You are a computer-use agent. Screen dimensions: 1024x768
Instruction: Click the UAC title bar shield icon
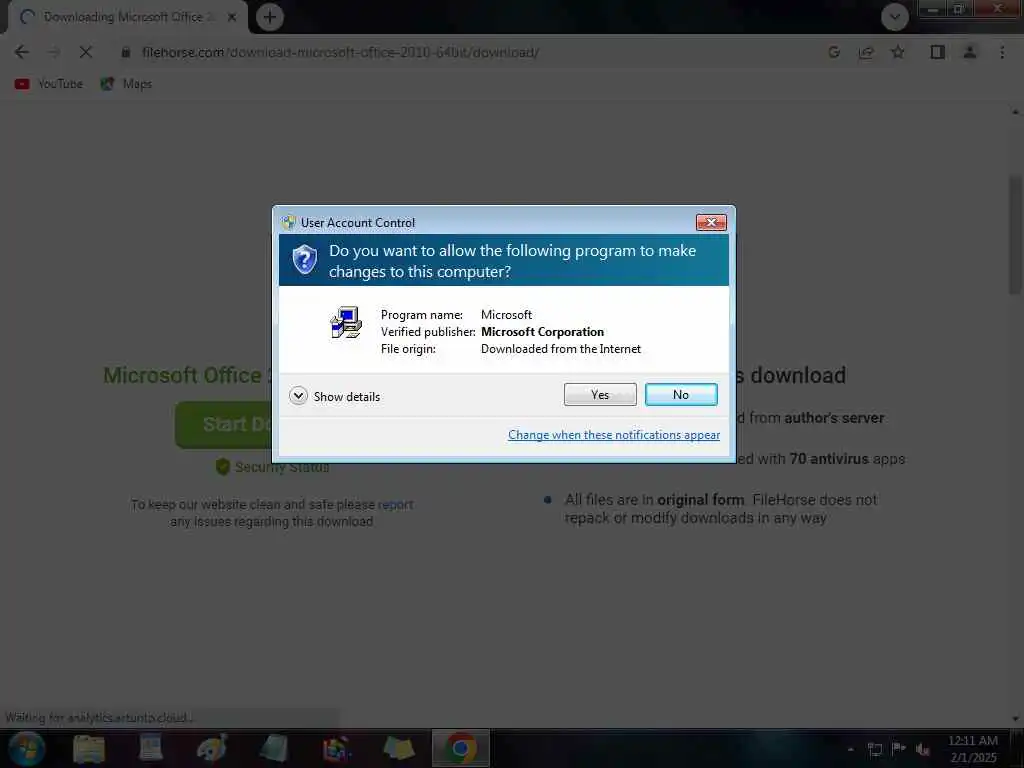pyautogui.click(x=289, y=223)
